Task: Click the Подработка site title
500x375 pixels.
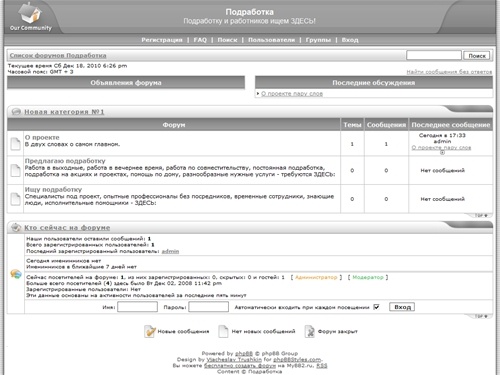Action: (x=249, y=12)
